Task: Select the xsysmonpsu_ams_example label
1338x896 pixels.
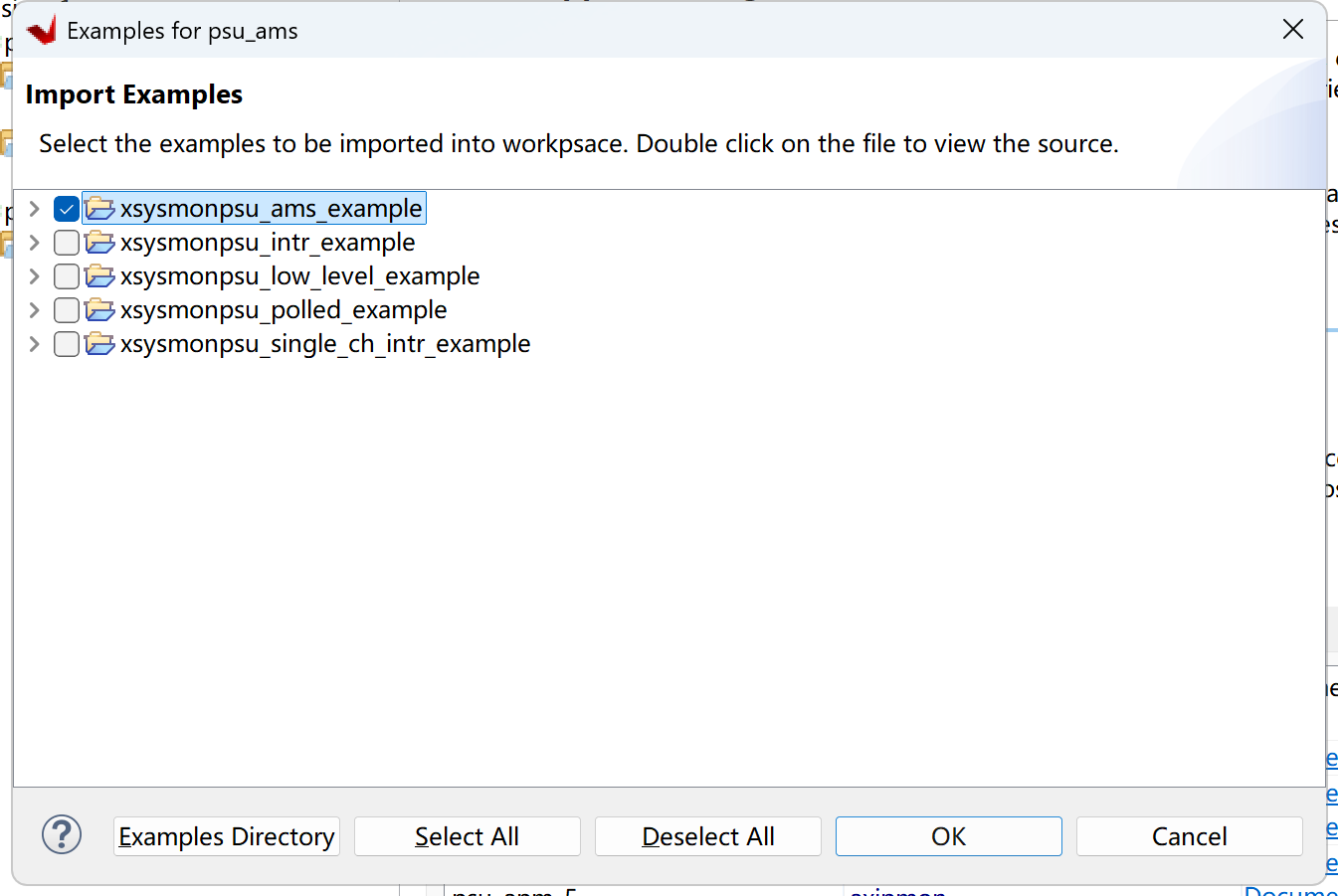Action: [x=271, y=209]
